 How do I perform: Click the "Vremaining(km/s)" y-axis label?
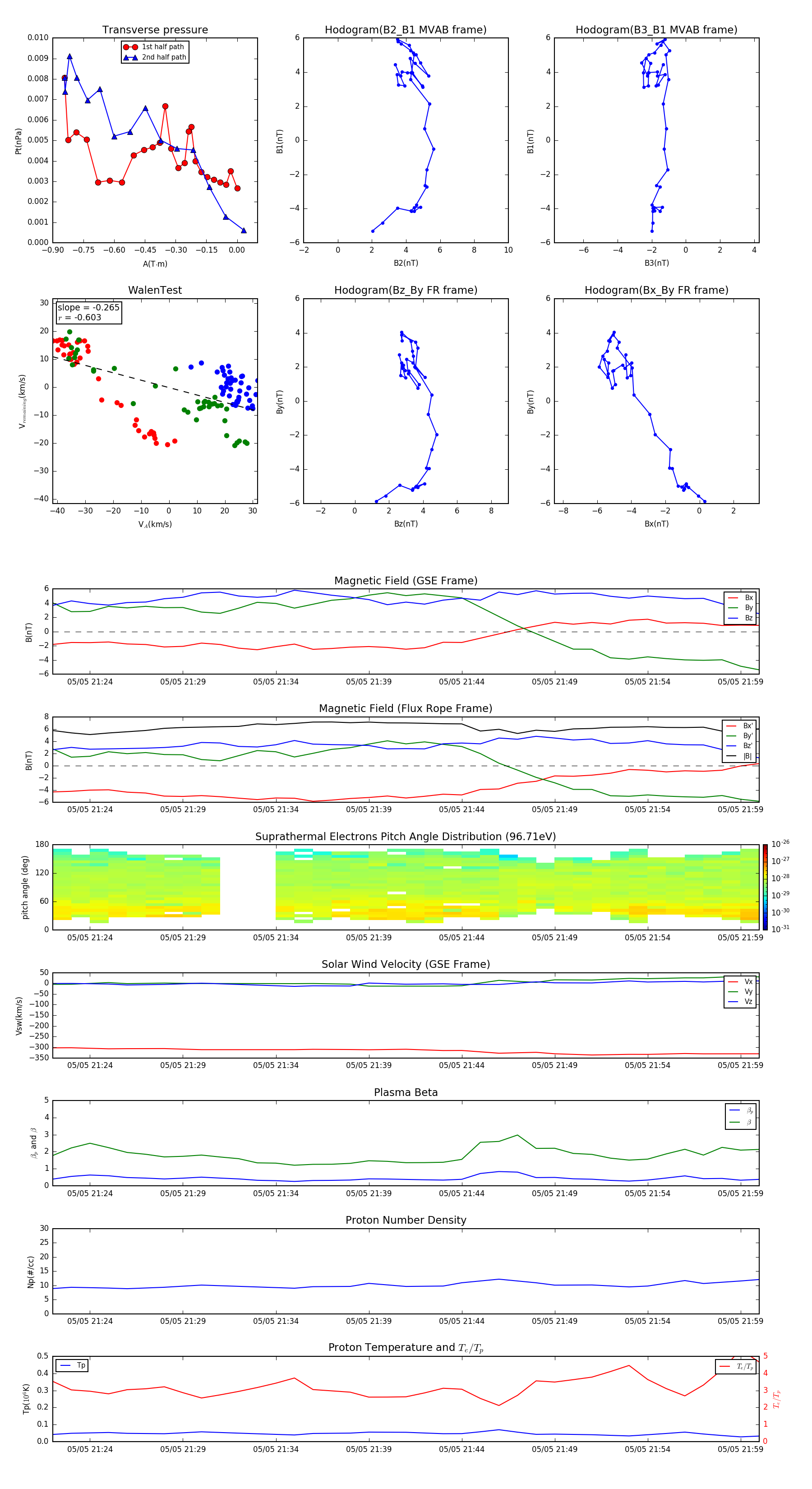22,401
